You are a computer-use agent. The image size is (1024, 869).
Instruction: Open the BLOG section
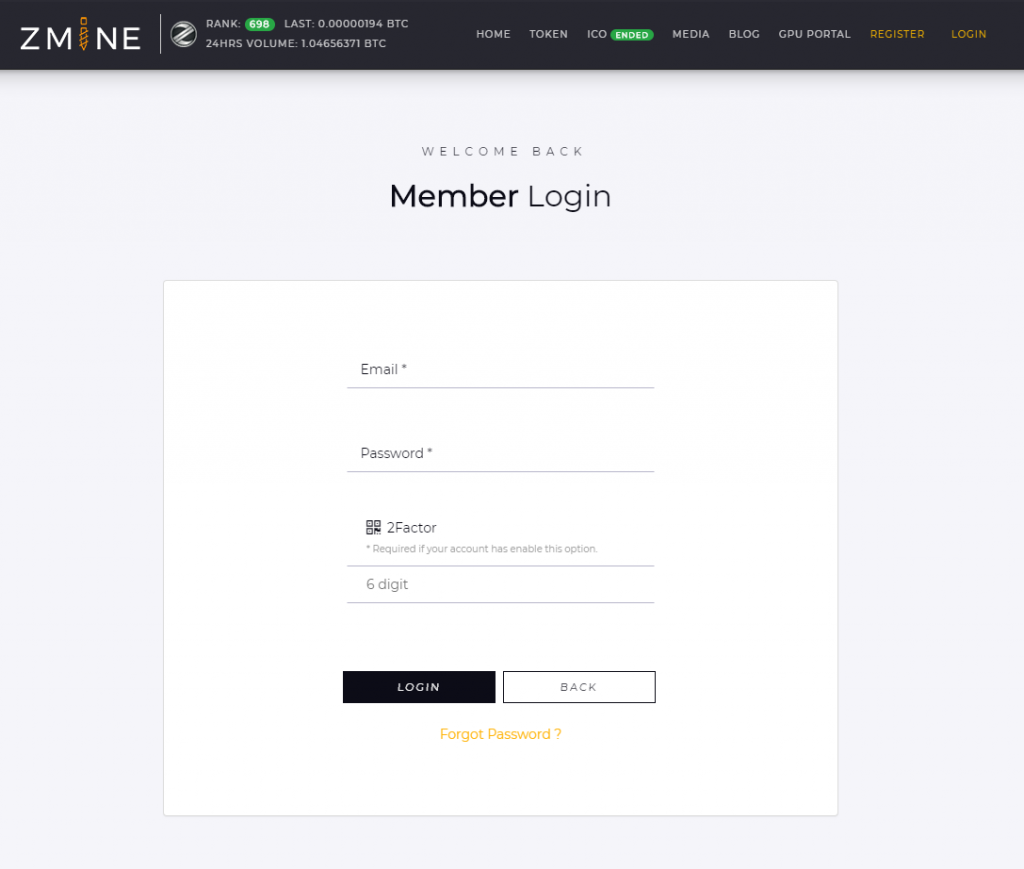(x=744, y=34)
